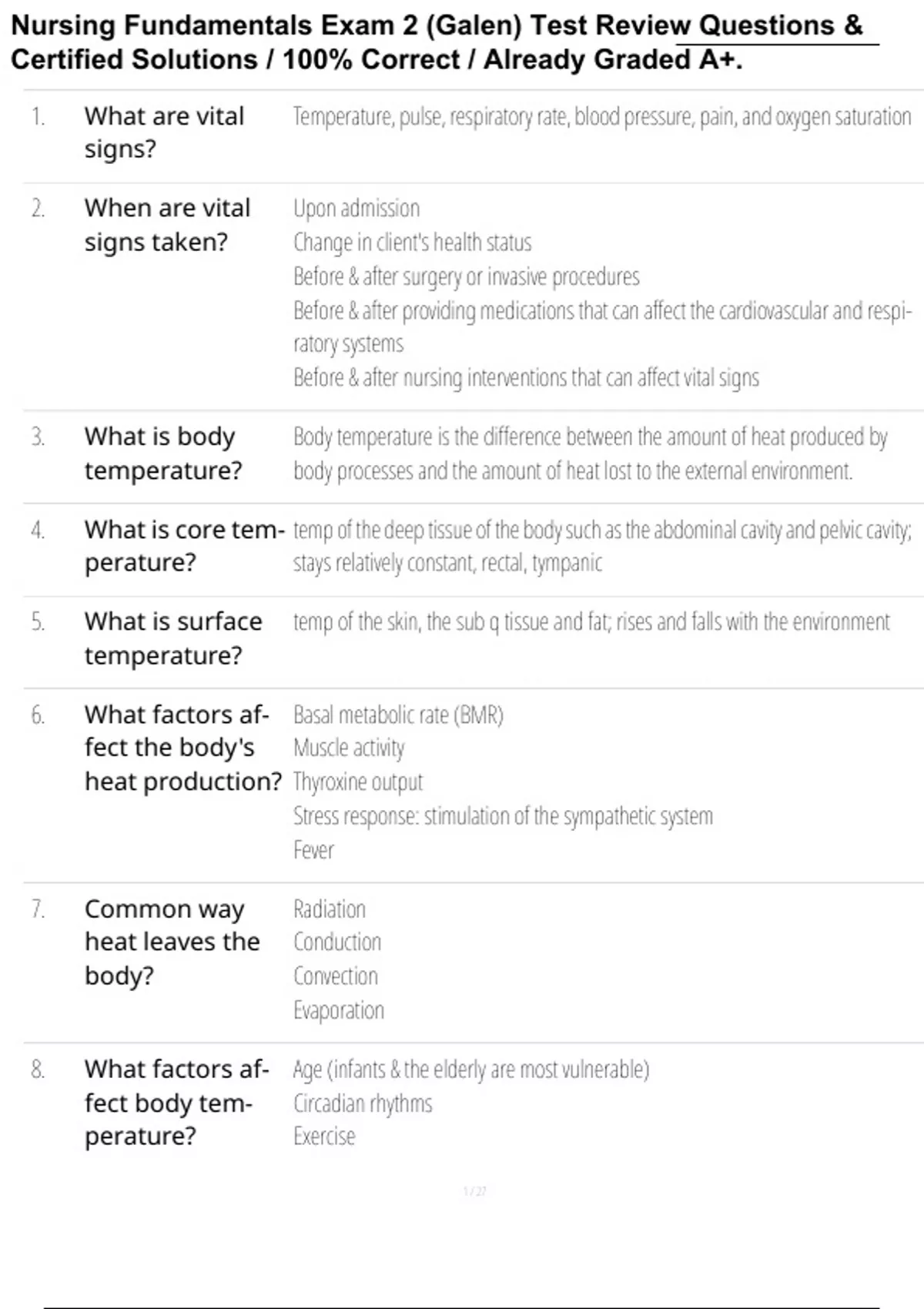Select question 'Common way heat leaves the body?'
924x1309 pixels.
coord(172,942)
